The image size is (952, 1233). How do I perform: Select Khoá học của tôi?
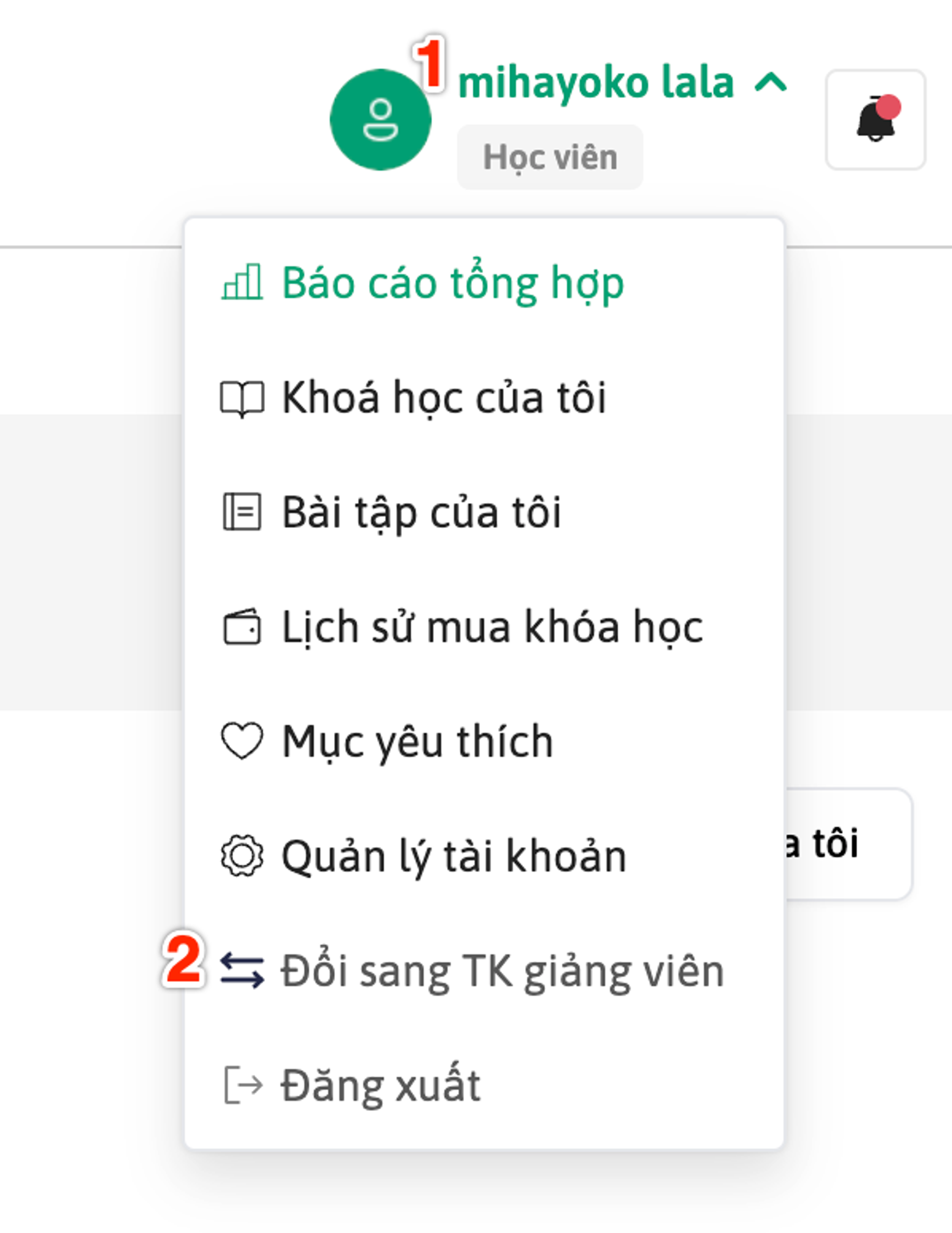pyautogui.click(x=444, y=398)
